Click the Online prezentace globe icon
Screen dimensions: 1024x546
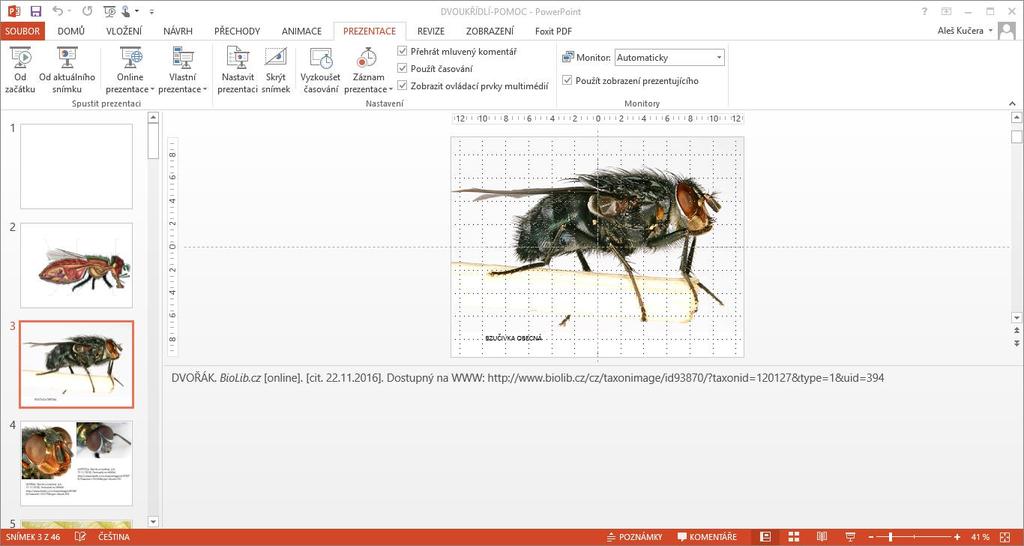tap(131, 57)
